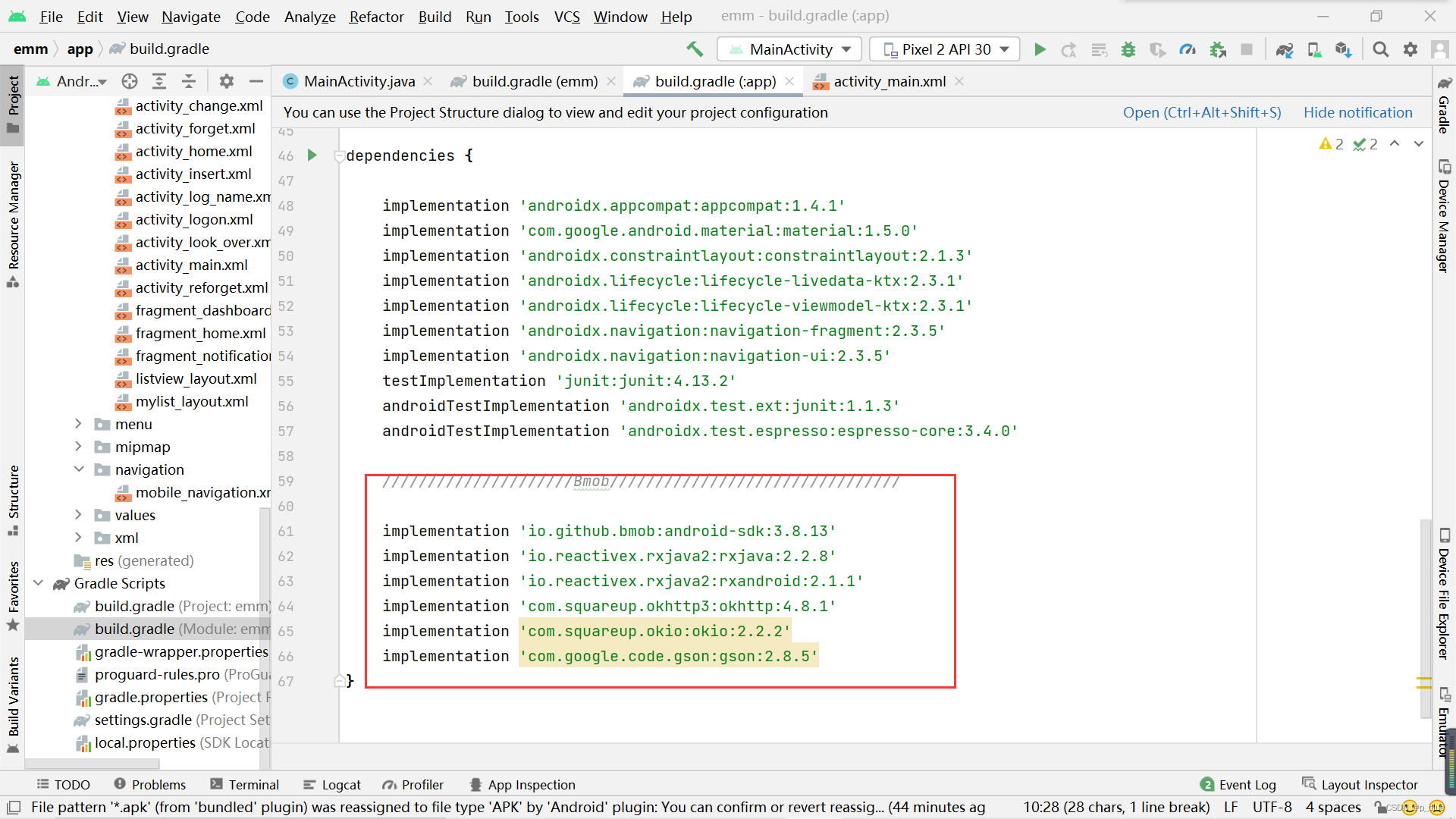Viewport: 1456px width, 819px height.
Task: Click the UTF-8 encoding status entry
Action: tap(1272, 807)
